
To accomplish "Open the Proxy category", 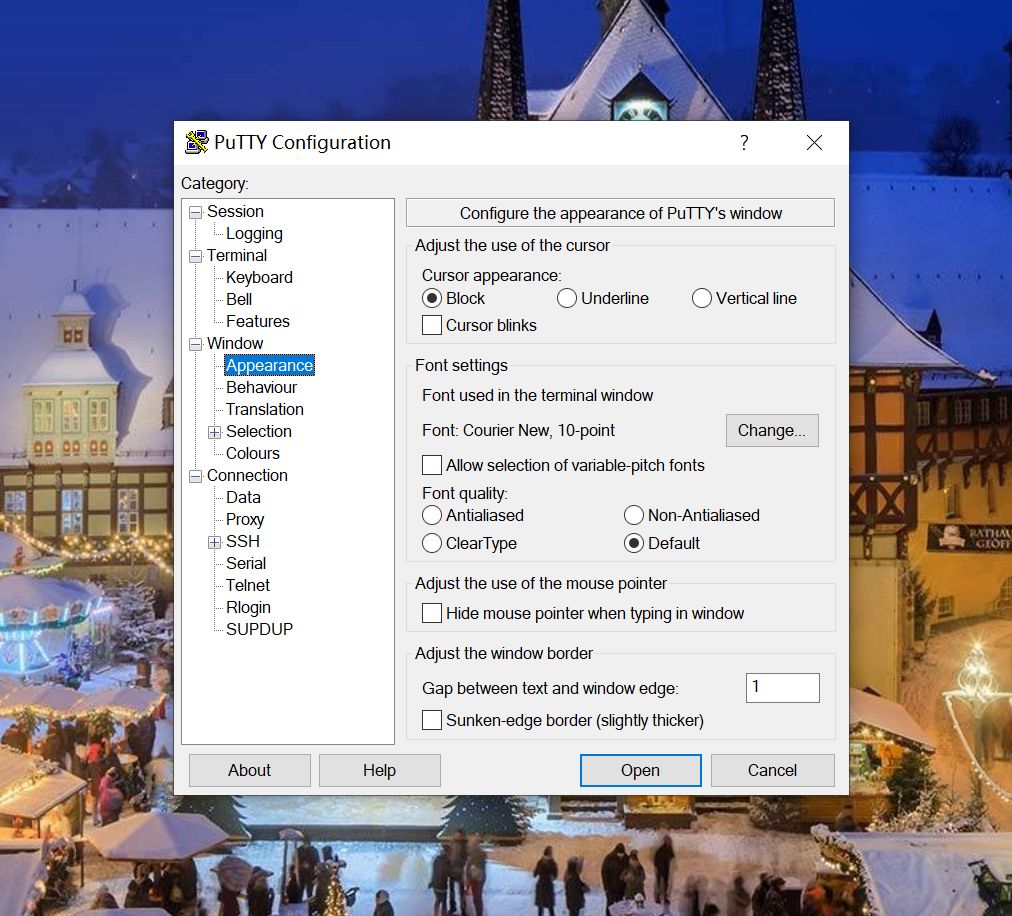I will [245, 519].
